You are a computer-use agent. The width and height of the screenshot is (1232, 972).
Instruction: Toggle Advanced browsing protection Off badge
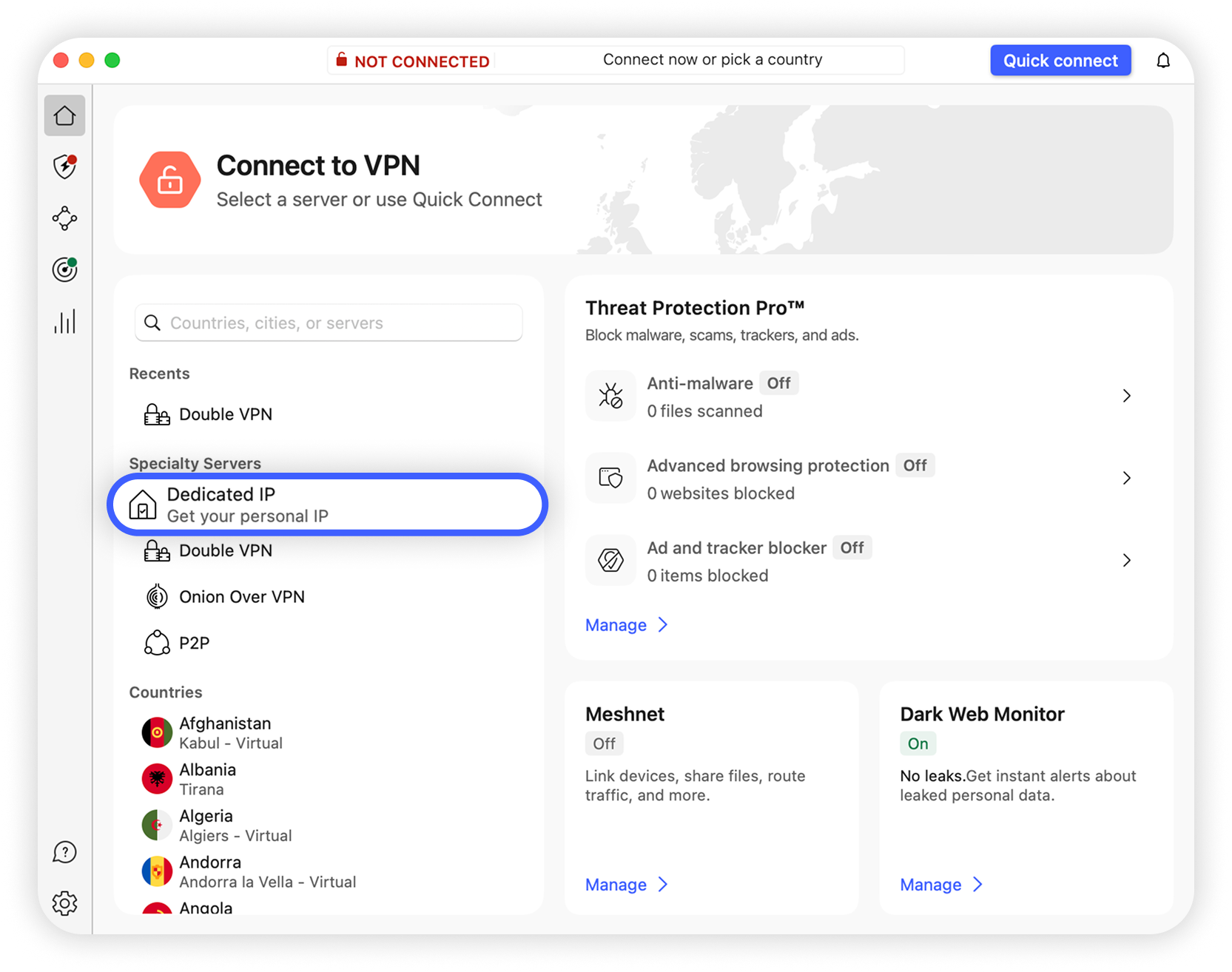(x=915, y=465)
